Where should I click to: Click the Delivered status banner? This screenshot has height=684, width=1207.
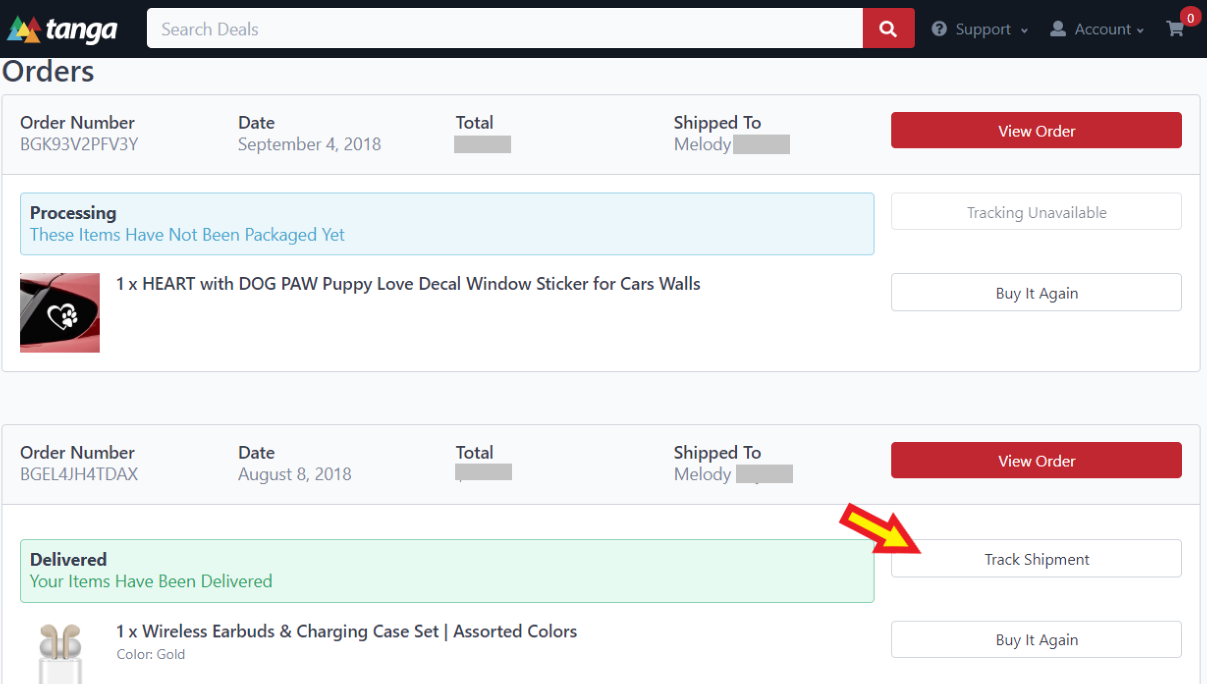coord(446,570)
